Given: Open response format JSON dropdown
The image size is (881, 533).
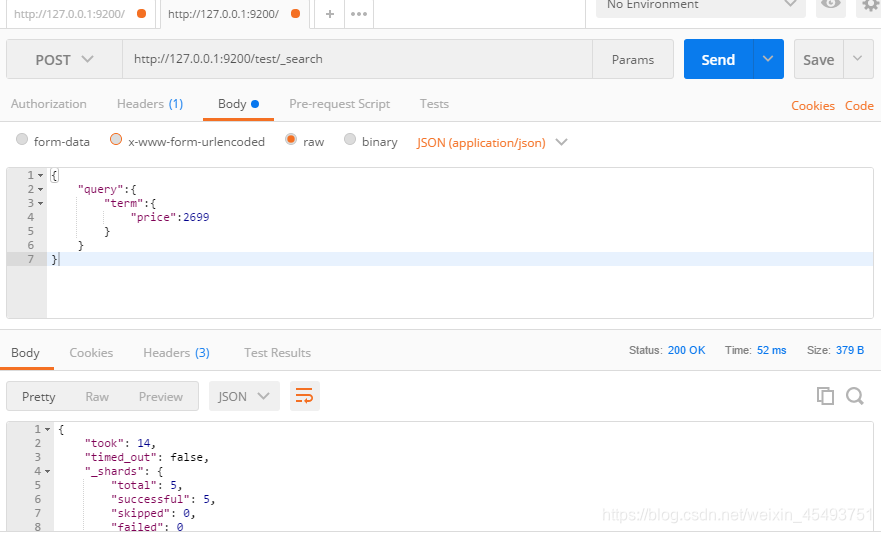Looking at the screenshot, I should pos(244,396).
